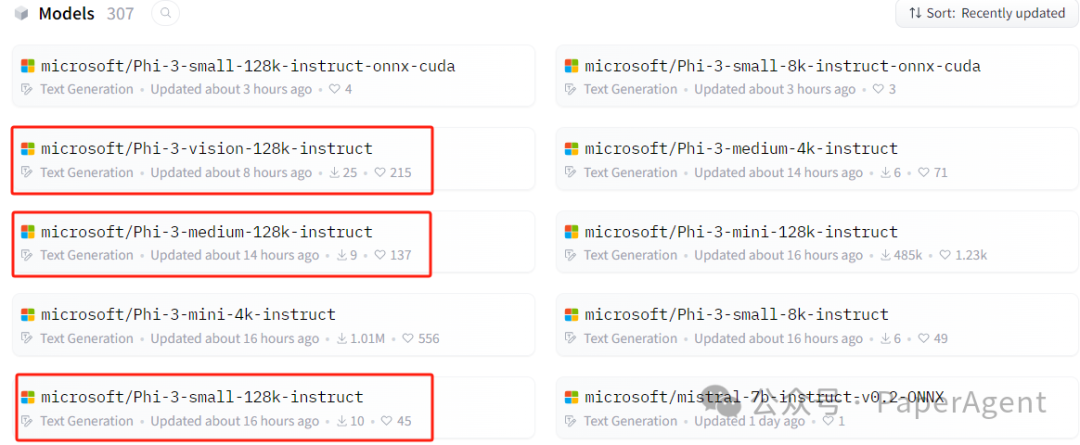The height and width of the screenshot is (445, 1080).
Task: Open microsoft/Phi-3-mini-4k-instruct model page
Action: 188,315
